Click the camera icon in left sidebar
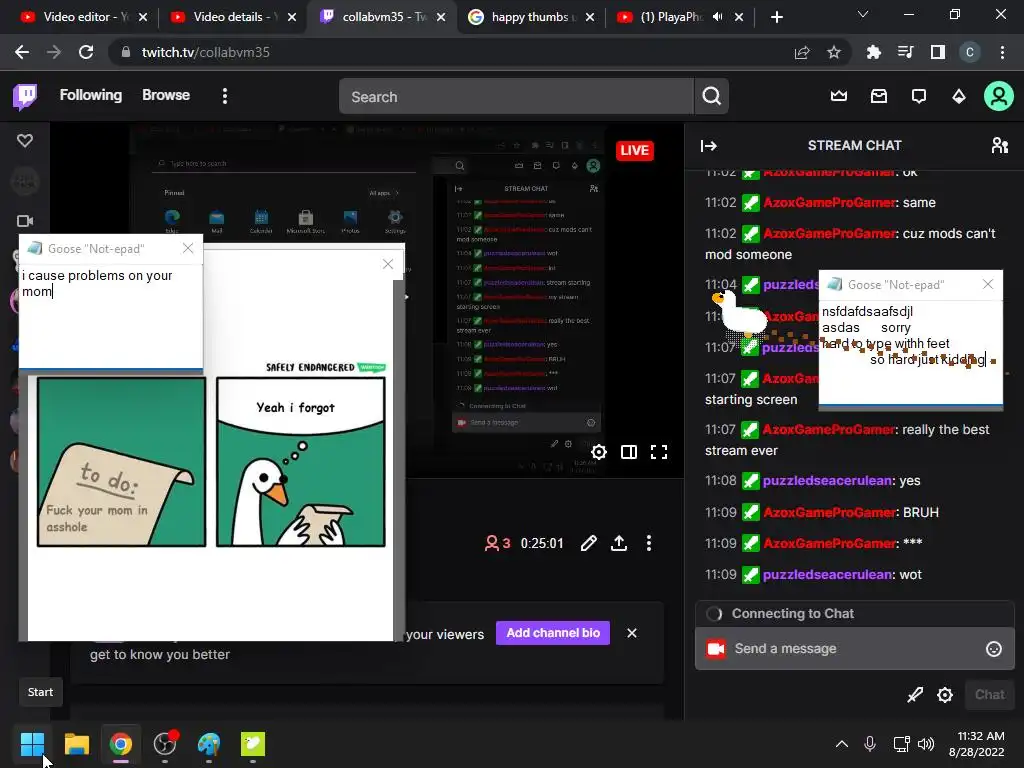 [x=25, y=221]
